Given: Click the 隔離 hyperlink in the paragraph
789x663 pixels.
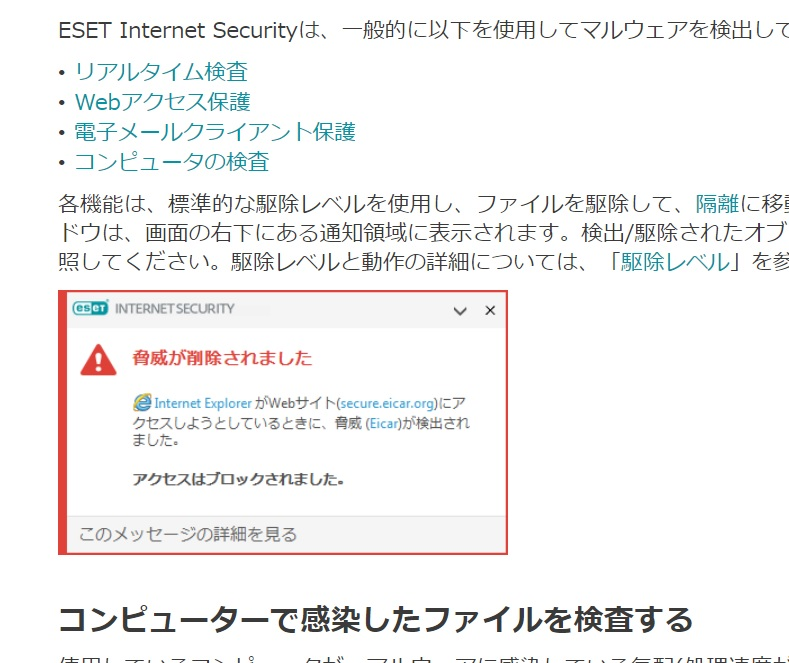Looking at the screenshot, I should point(717,205).
